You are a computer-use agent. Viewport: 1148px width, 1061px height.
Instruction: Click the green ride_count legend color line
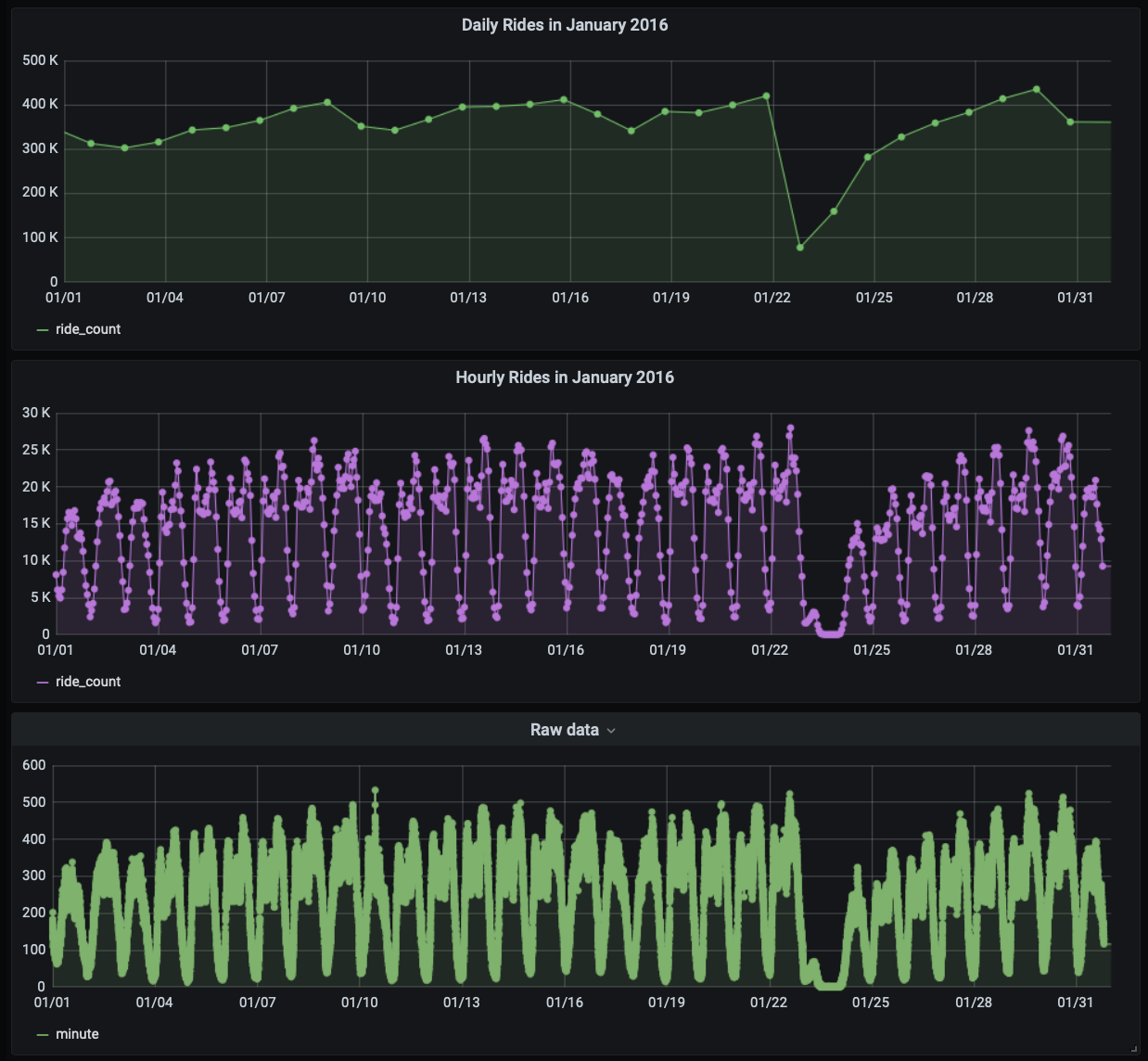pos(43,330)
